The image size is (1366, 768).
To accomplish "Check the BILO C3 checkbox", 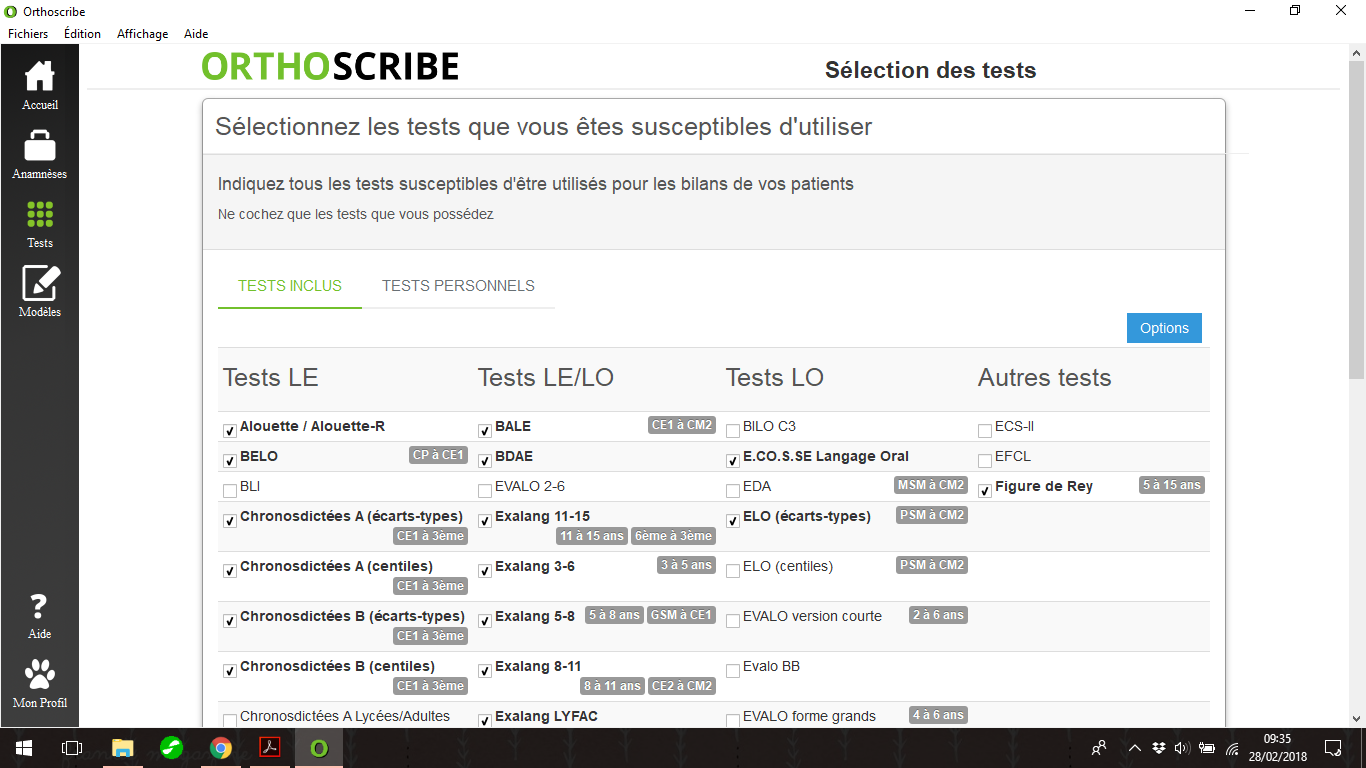I will pos(733,431).
